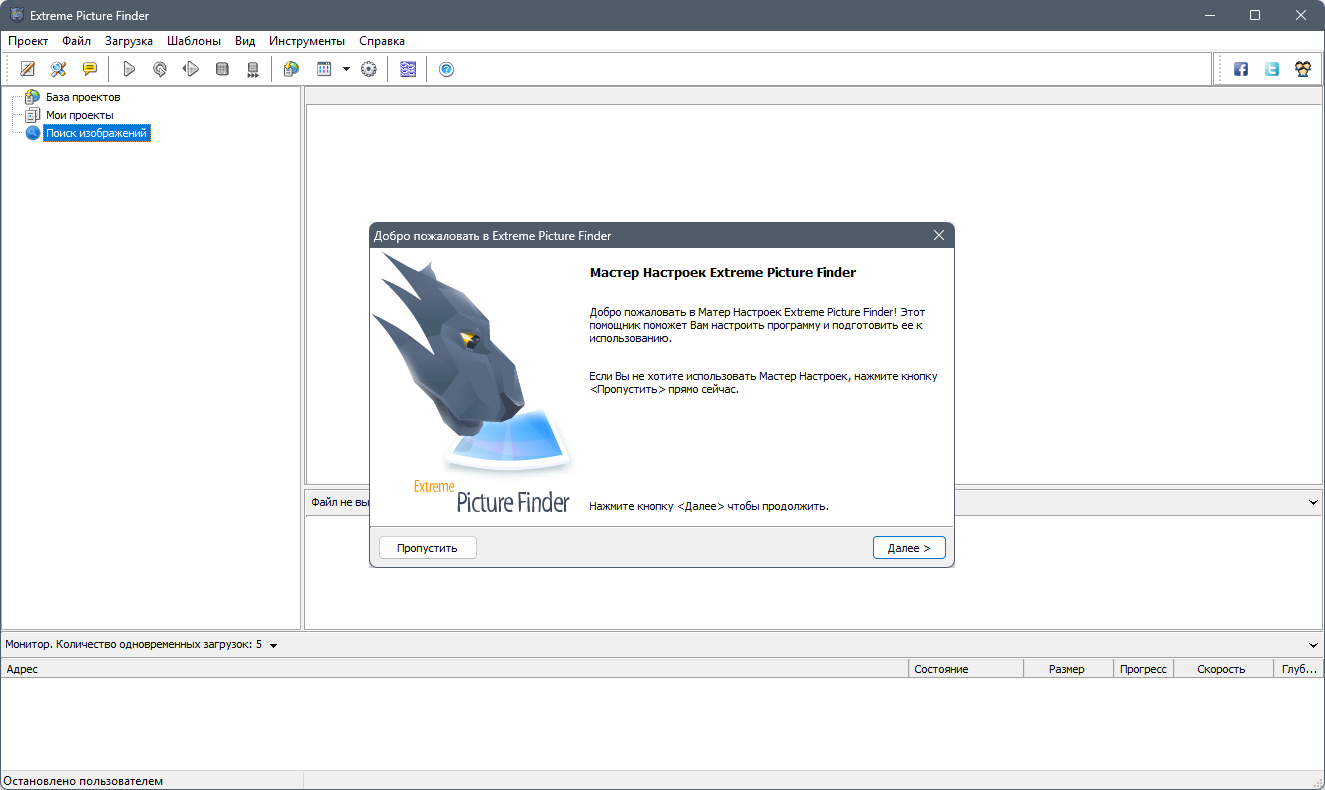Open the browser globe icon on toolbar
Viewport: 1325px width, 790px height.
click(290, 68)
